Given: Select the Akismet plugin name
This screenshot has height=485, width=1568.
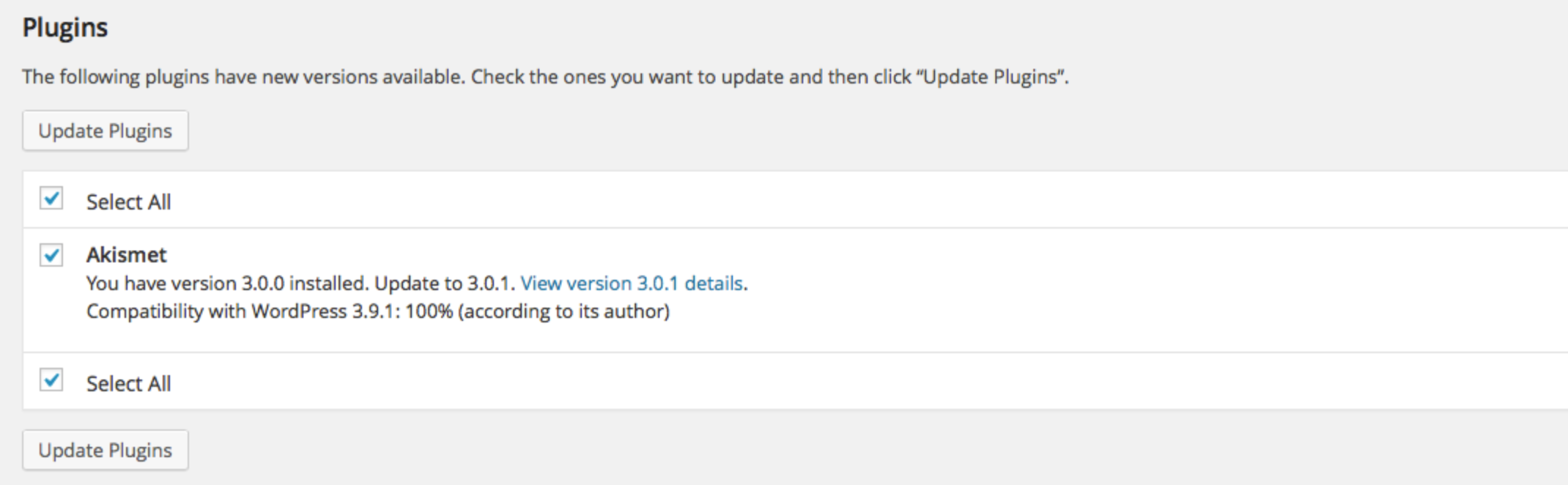Looking at the screenshot, I should (x=126, y=255).
